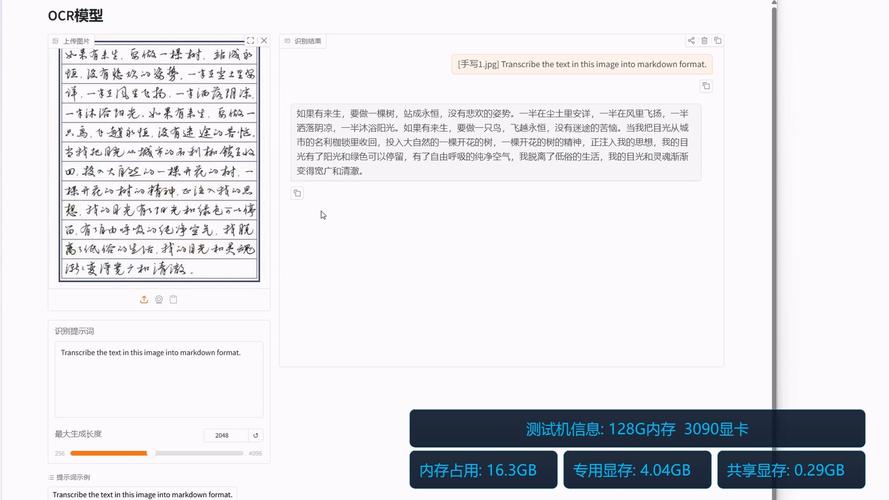Copy the user prompt message
This screenshot has height=500, width=889.
pyautogui.click(x=706, y=86)
